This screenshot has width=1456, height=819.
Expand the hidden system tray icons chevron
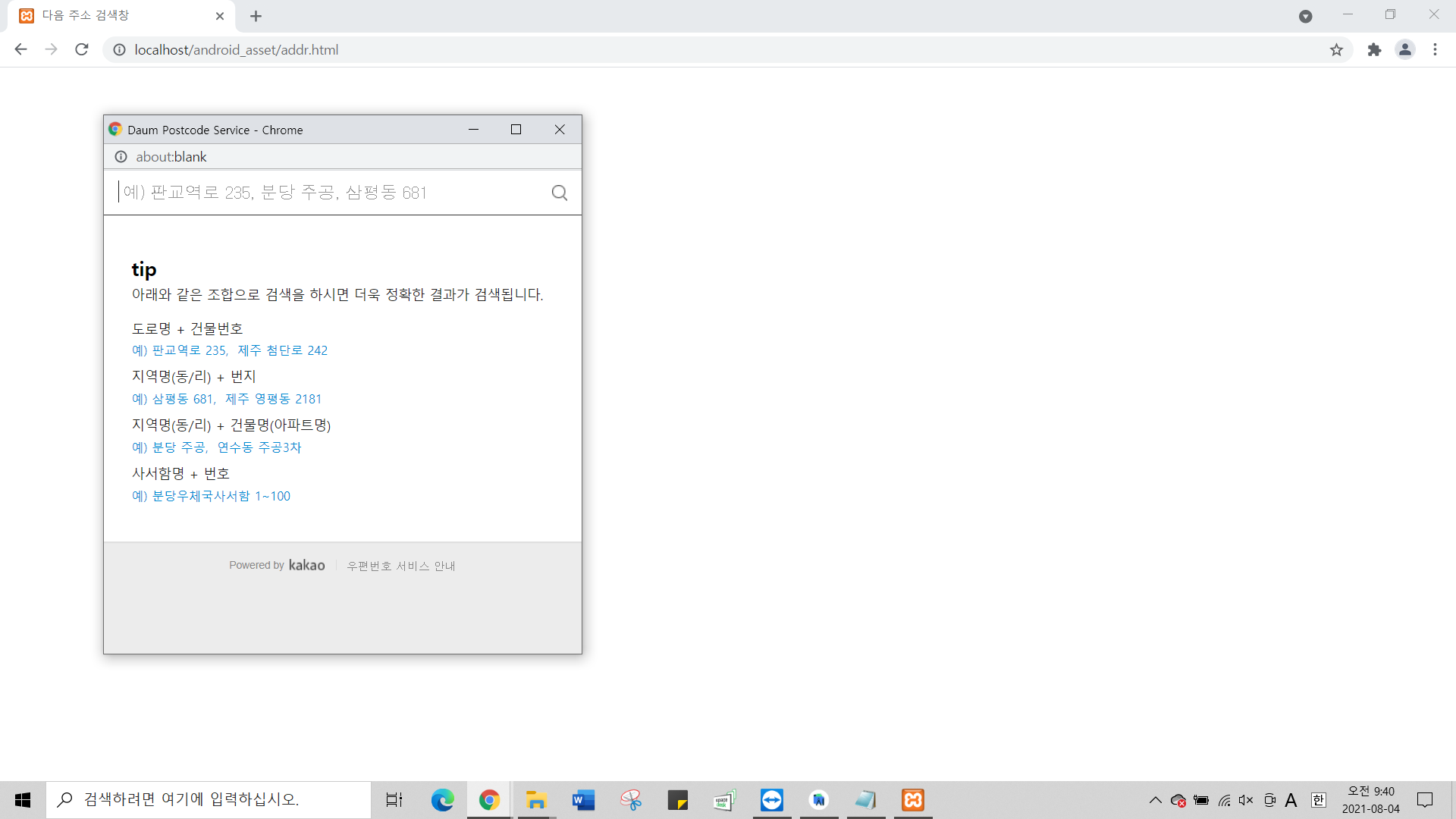click(x=1155, y=800)
